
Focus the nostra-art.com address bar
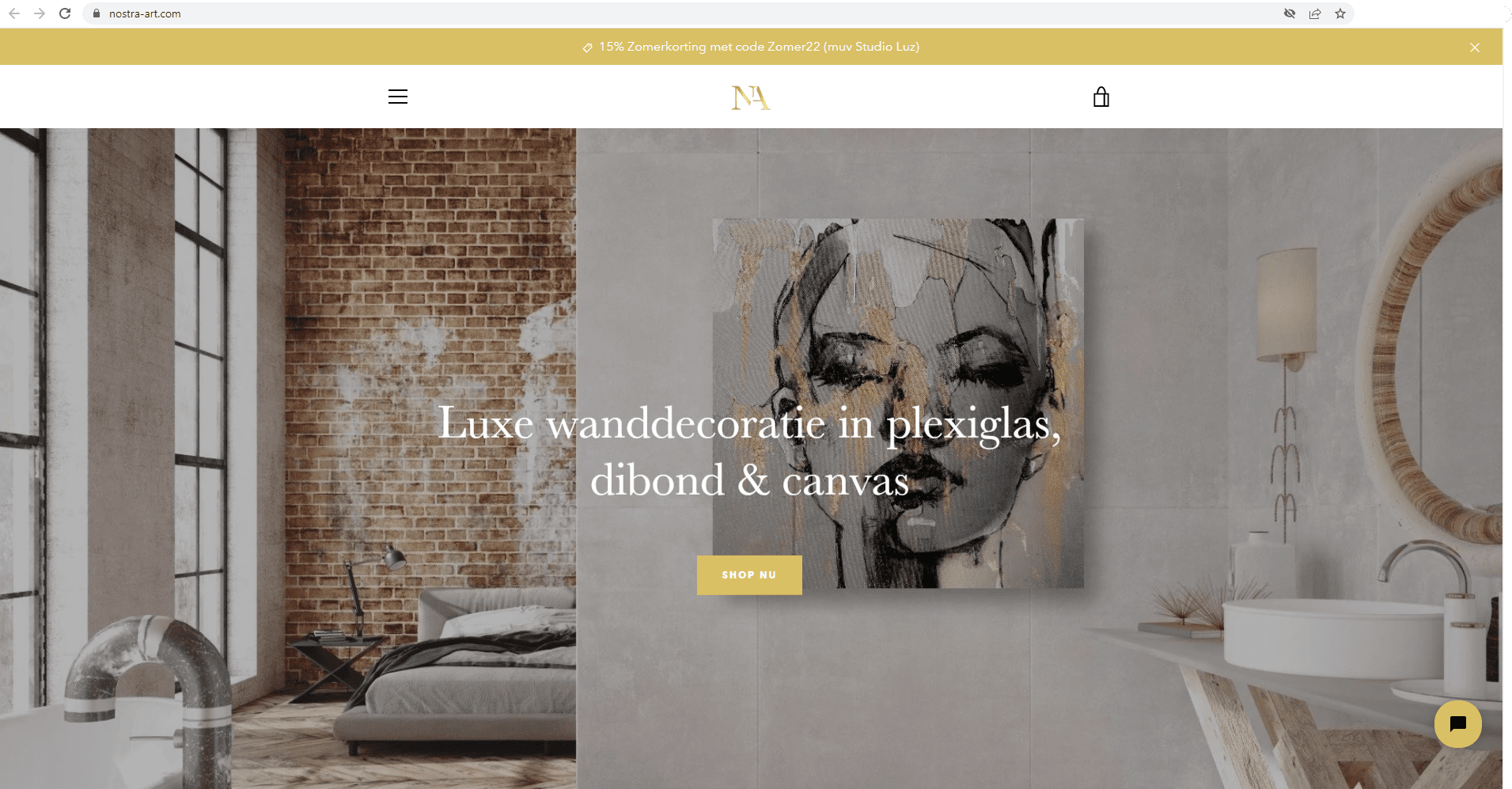coord(680,13)
